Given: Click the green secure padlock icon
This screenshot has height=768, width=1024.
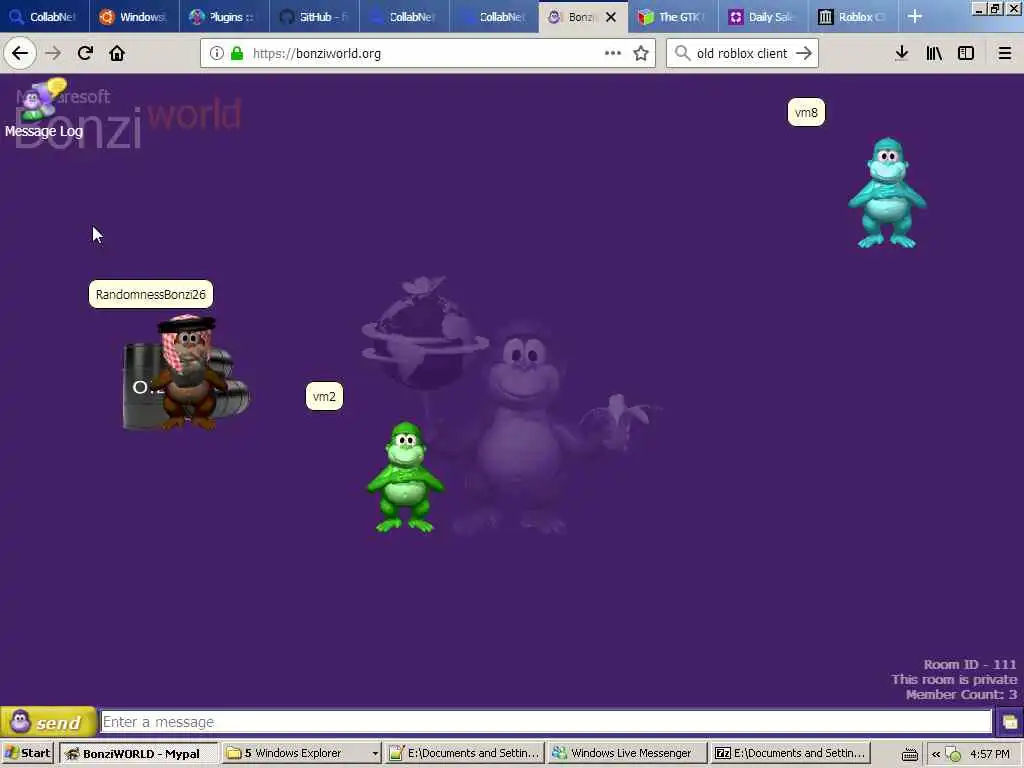Looking at the screenshot, I should 236,53.
